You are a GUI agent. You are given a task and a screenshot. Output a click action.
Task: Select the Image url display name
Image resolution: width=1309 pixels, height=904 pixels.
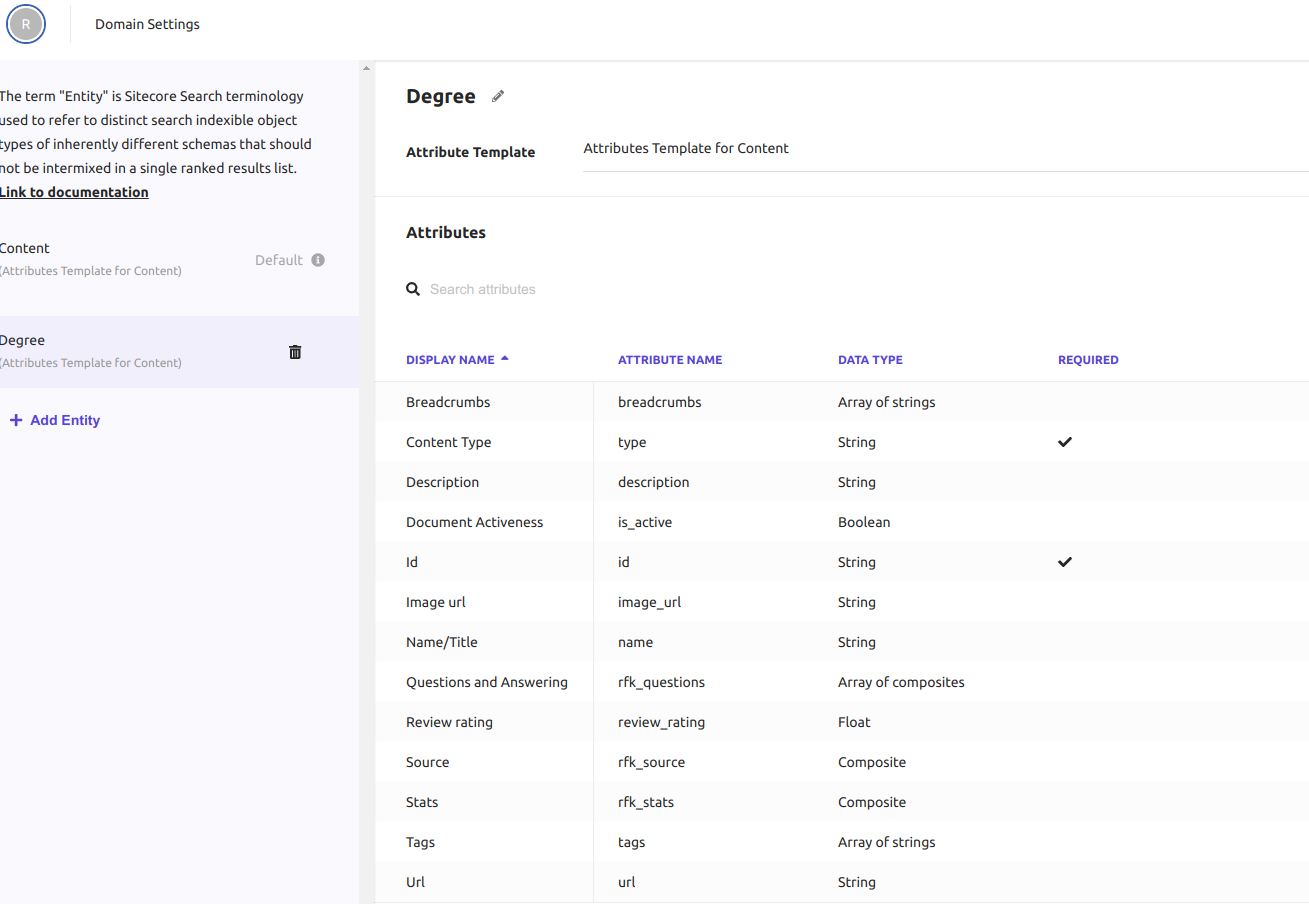coord(436,602)
